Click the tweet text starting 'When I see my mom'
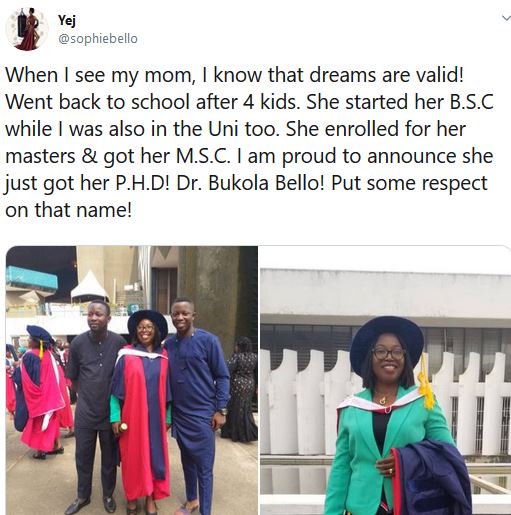 (249, 142)
